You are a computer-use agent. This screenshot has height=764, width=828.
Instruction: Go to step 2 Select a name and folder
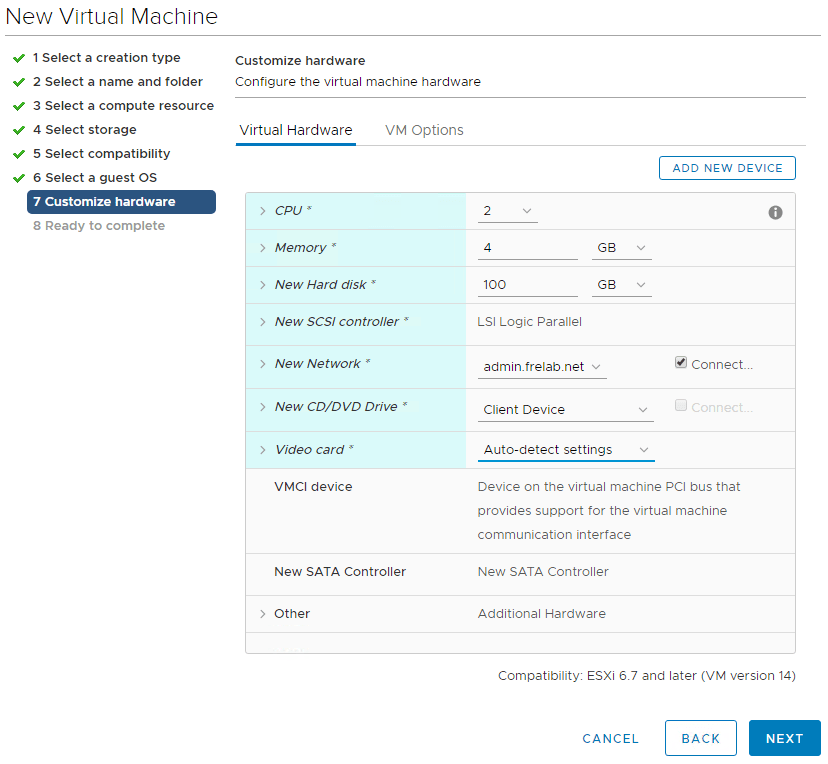(x=118, y=82)
